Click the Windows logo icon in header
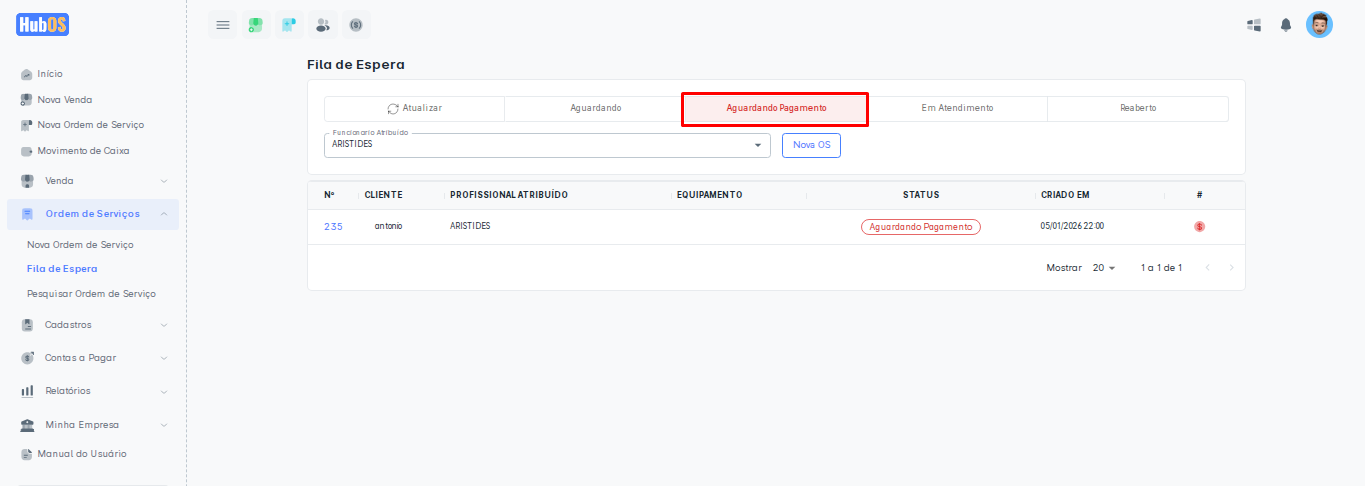 (1253, 25)
